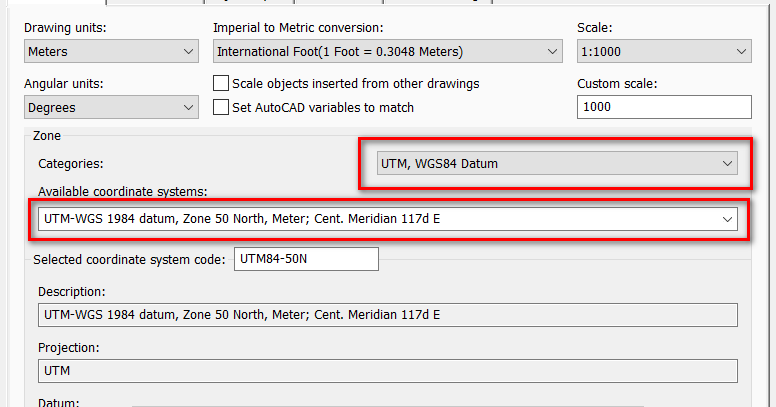776x407 pixels.
Task: Click the chevron on the 1:1000 Scale combo
Action: tap(741, 51)
